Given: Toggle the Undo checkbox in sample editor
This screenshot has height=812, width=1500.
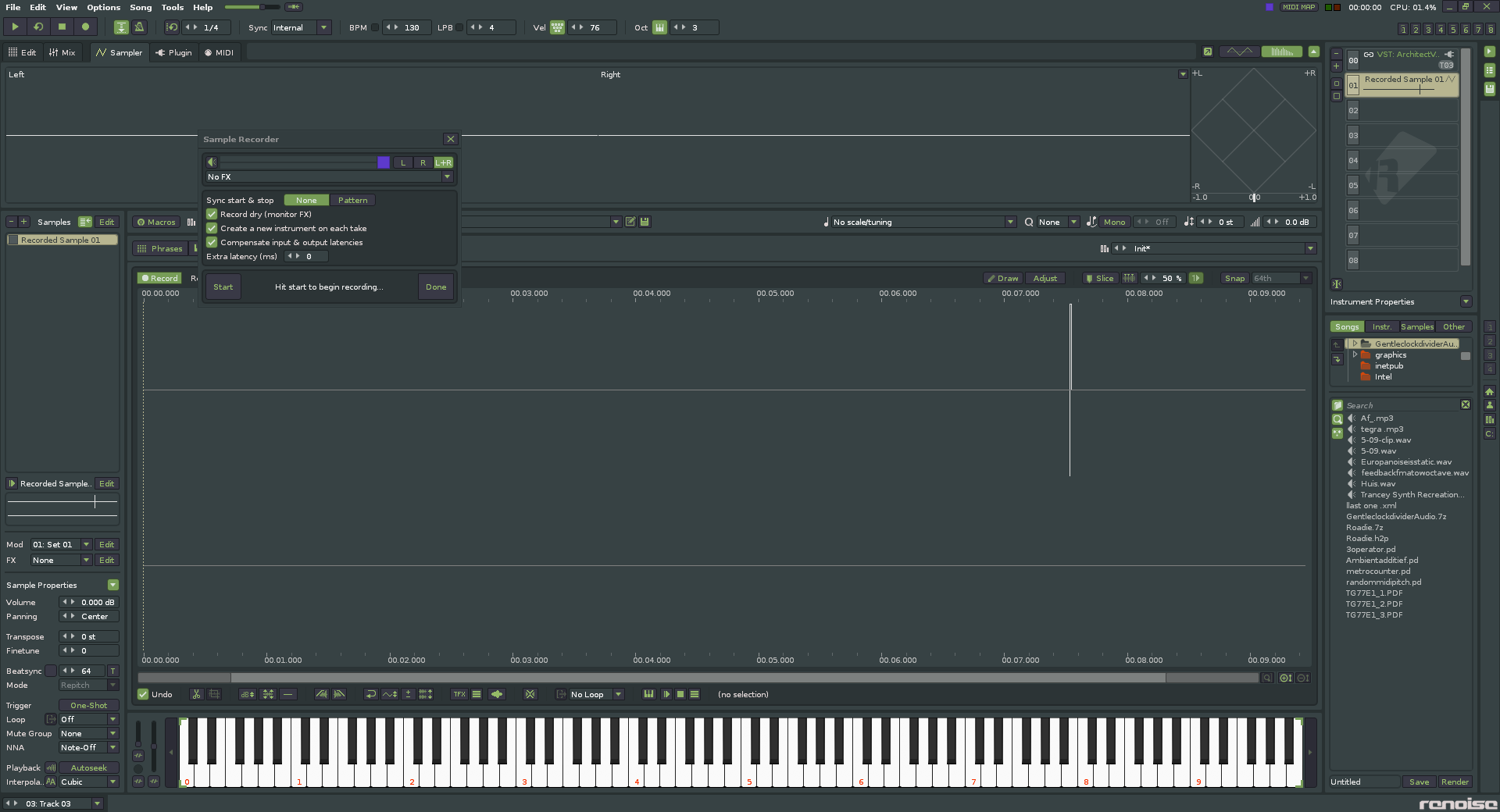Looking at the screenshot, I should coord(143,694).
